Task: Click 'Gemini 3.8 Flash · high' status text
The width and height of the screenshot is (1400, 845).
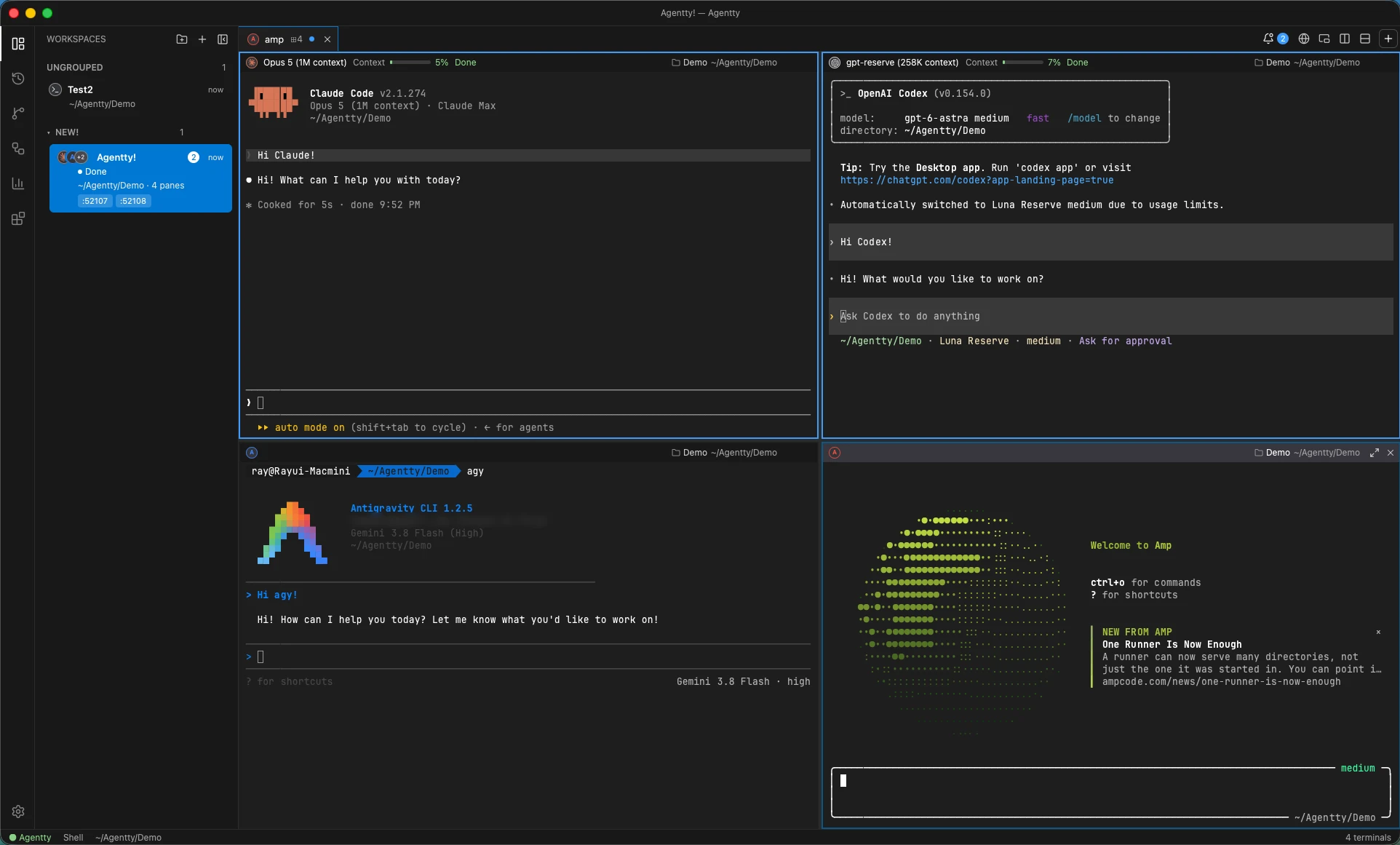Action: 743,682
